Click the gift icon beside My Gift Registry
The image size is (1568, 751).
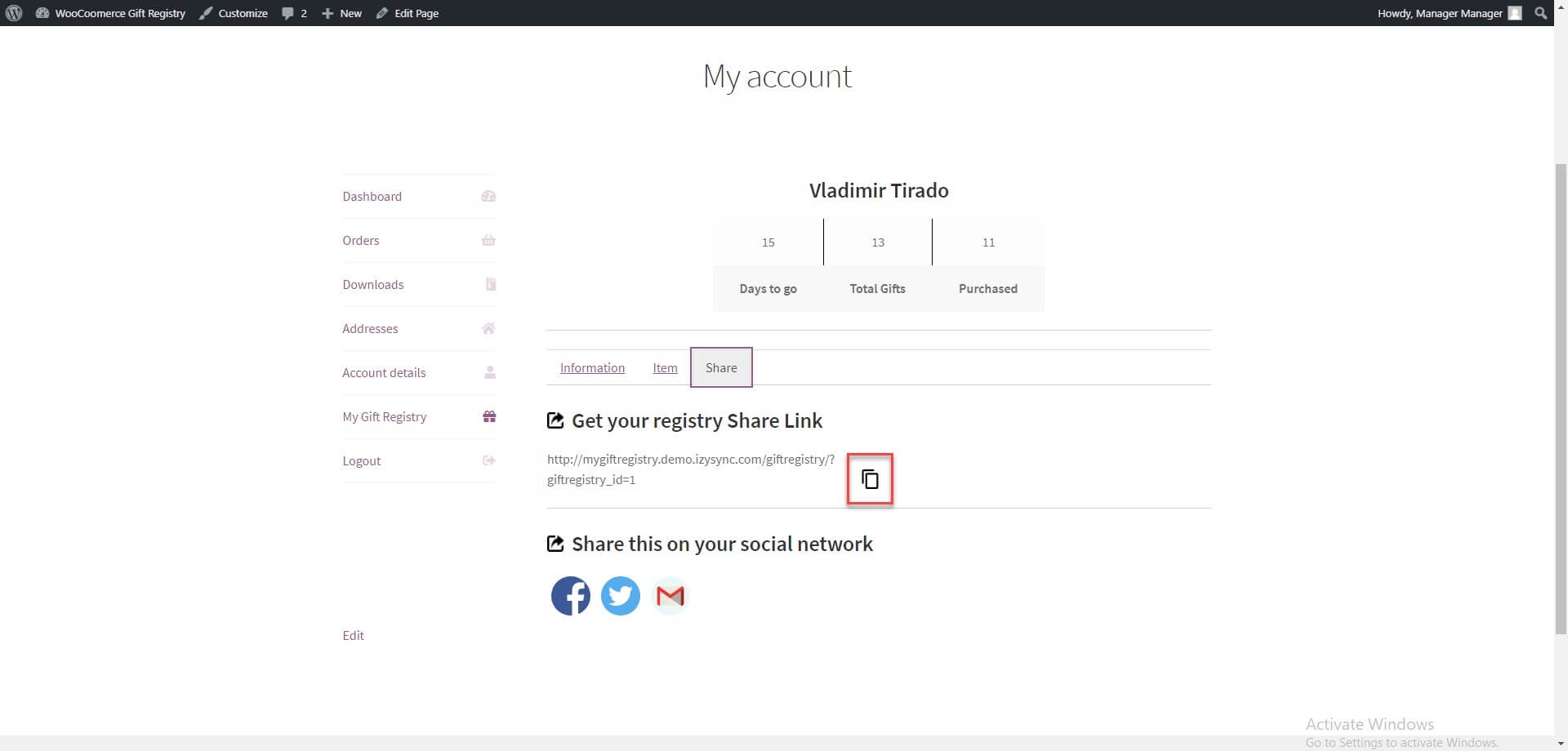click(489, 416)
